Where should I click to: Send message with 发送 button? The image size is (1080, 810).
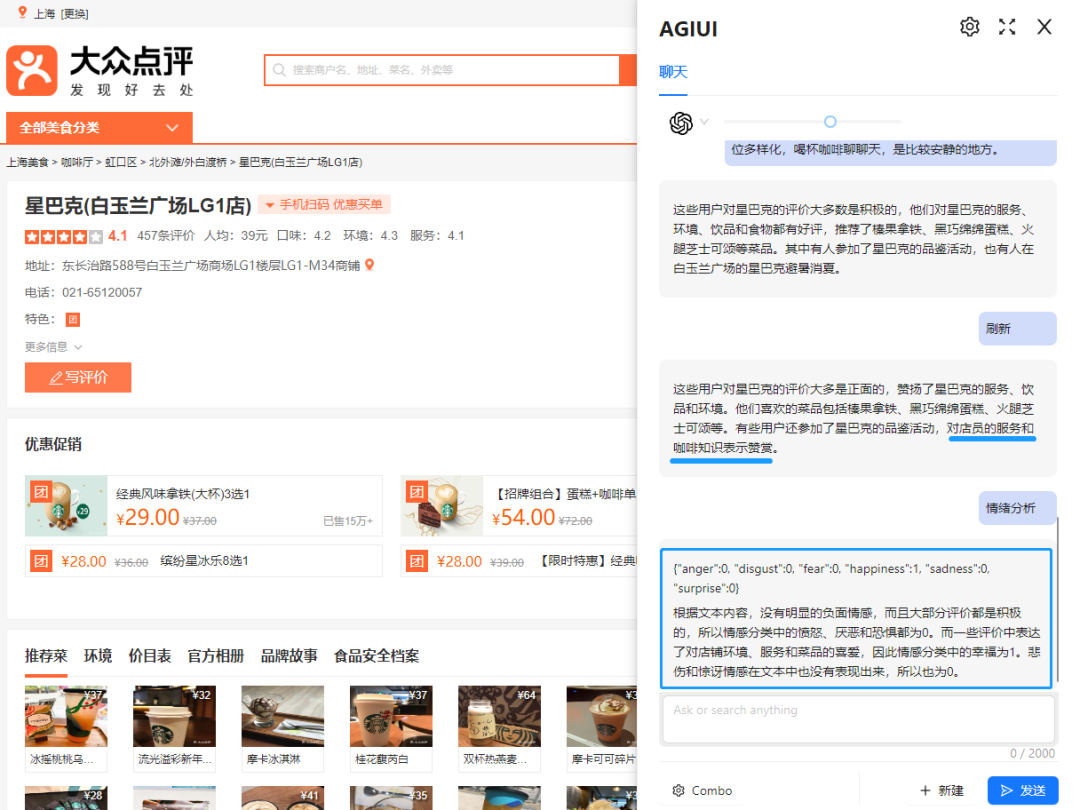pos(1022,791)
